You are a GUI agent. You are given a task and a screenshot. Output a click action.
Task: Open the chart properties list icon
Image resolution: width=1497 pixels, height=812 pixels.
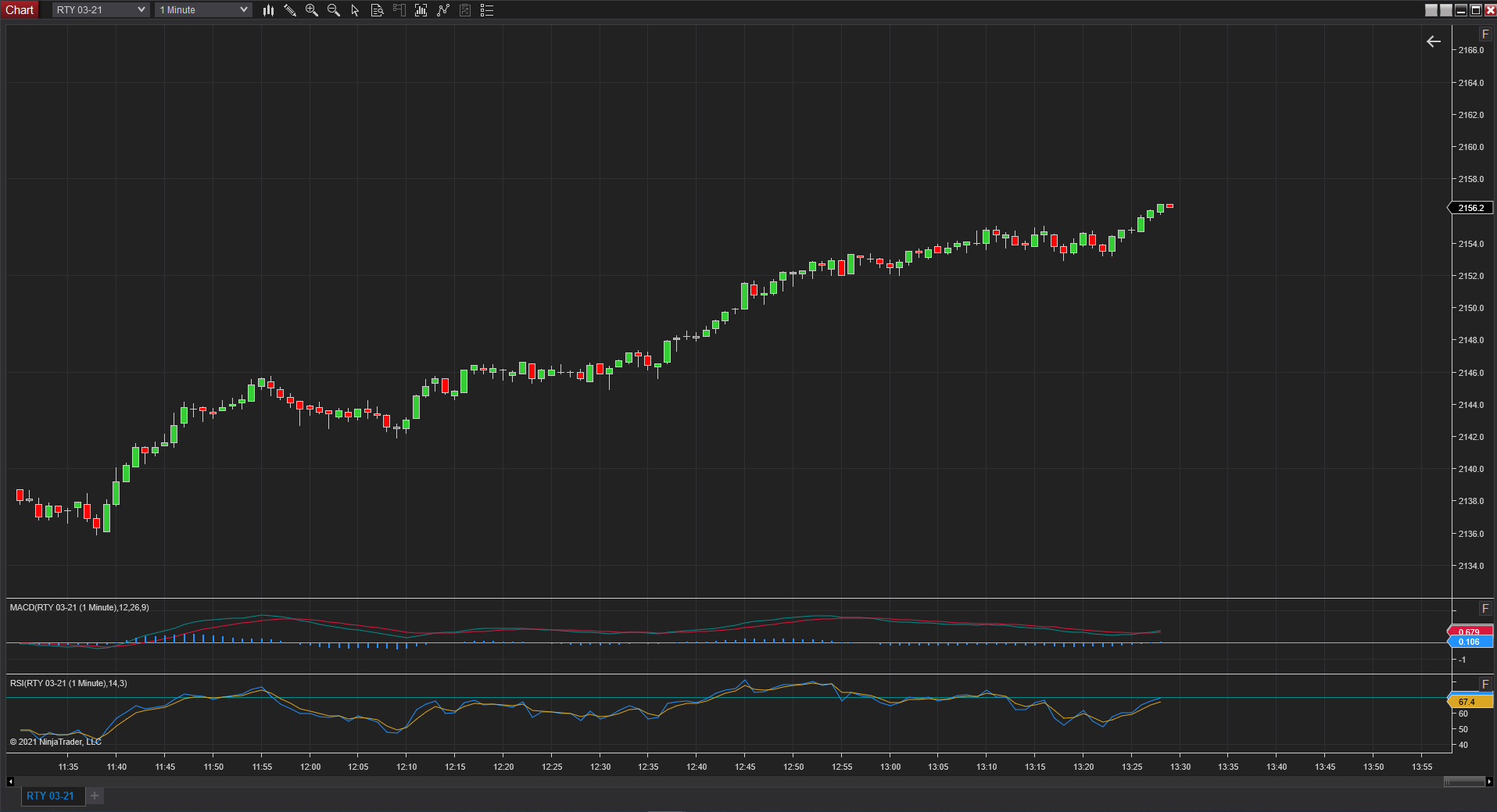pyautogui.click(x=487, y=10)
